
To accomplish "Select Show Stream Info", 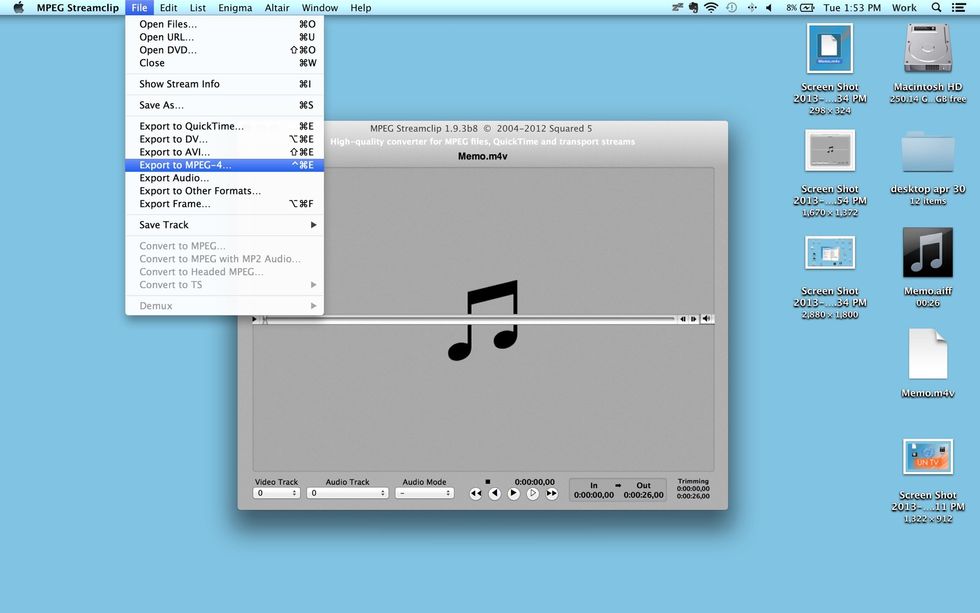I will point(224,84).
